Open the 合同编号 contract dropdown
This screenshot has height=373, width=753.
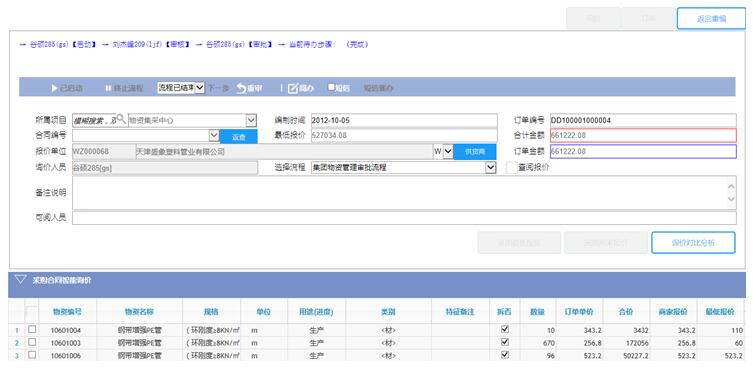click(214, 135)
